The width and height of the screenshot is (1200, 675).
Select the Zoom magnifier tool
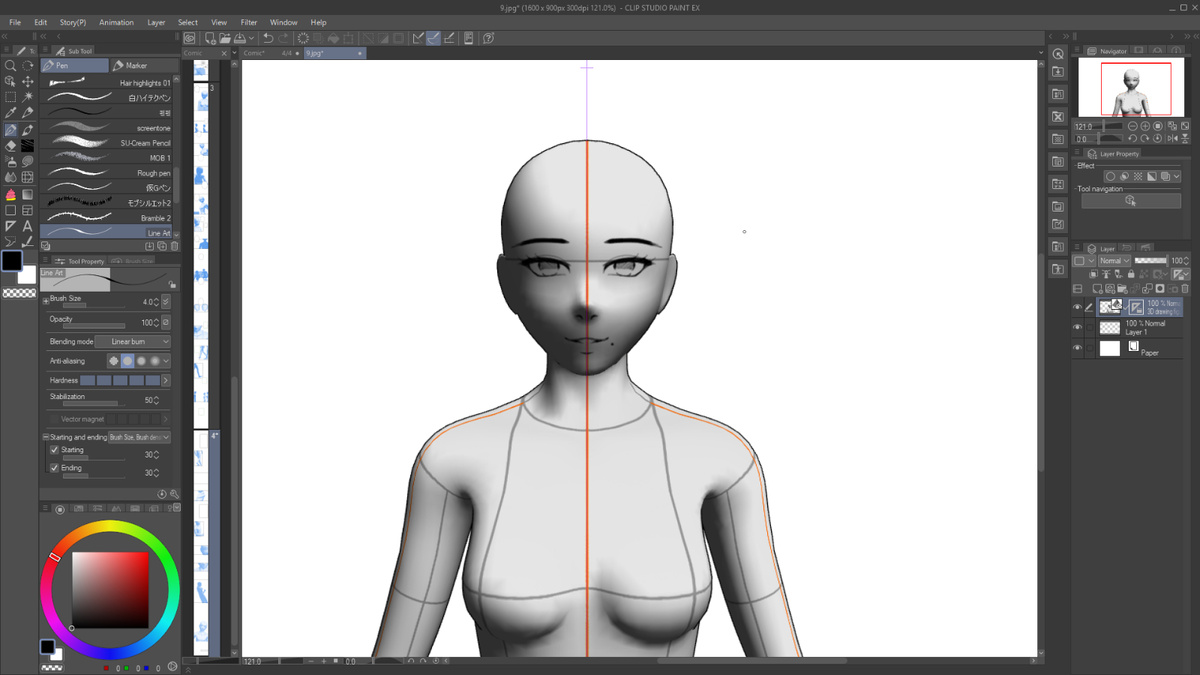pos(10,66)
